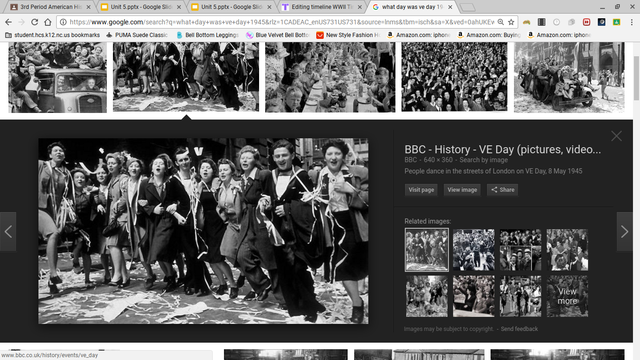The image size is (640, 360).
Task: Select the car with crowd thumbnail result
Action: point(58,77)
